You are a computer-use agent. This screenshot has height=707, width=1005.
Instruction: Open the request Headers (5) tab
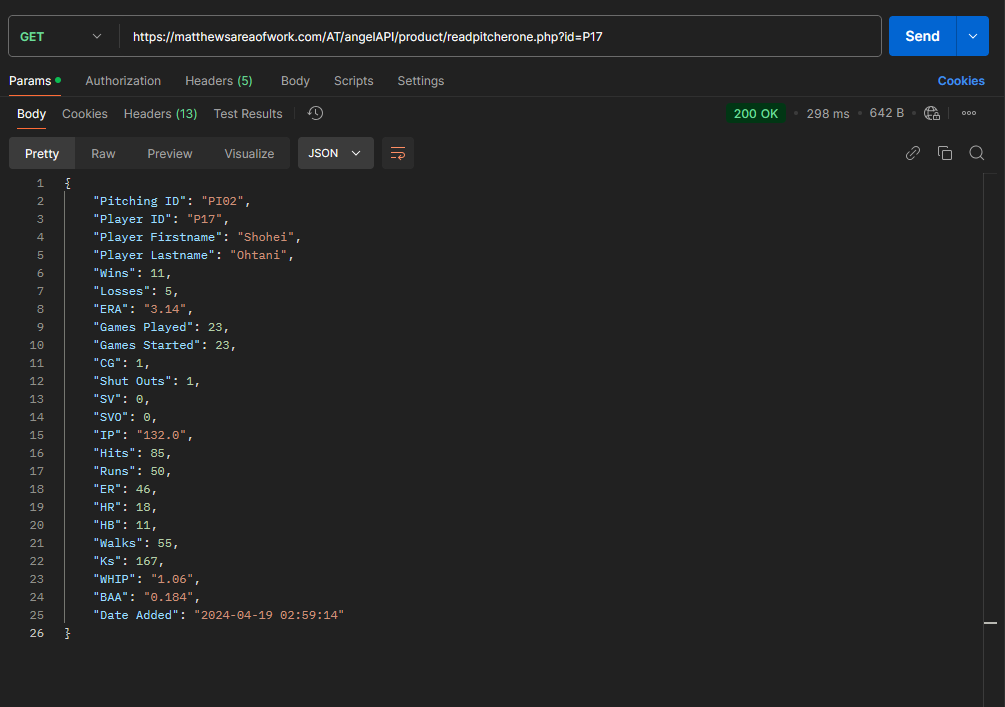(219, 81)
